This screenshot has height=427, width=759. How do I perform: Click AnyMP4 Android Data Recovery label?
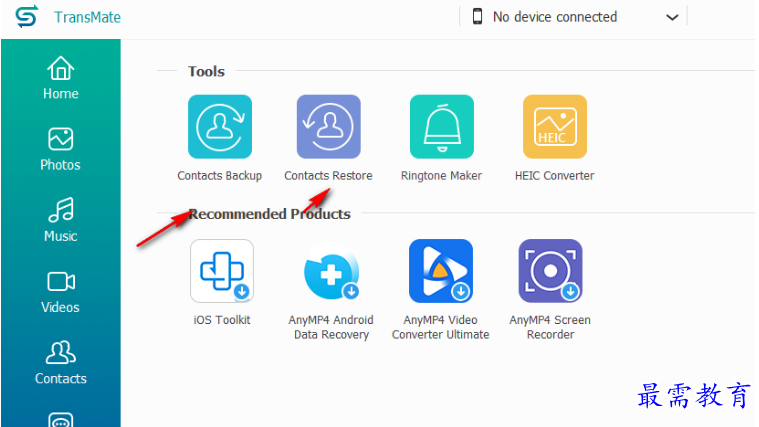pyautogui.click(x=332, y=327)
